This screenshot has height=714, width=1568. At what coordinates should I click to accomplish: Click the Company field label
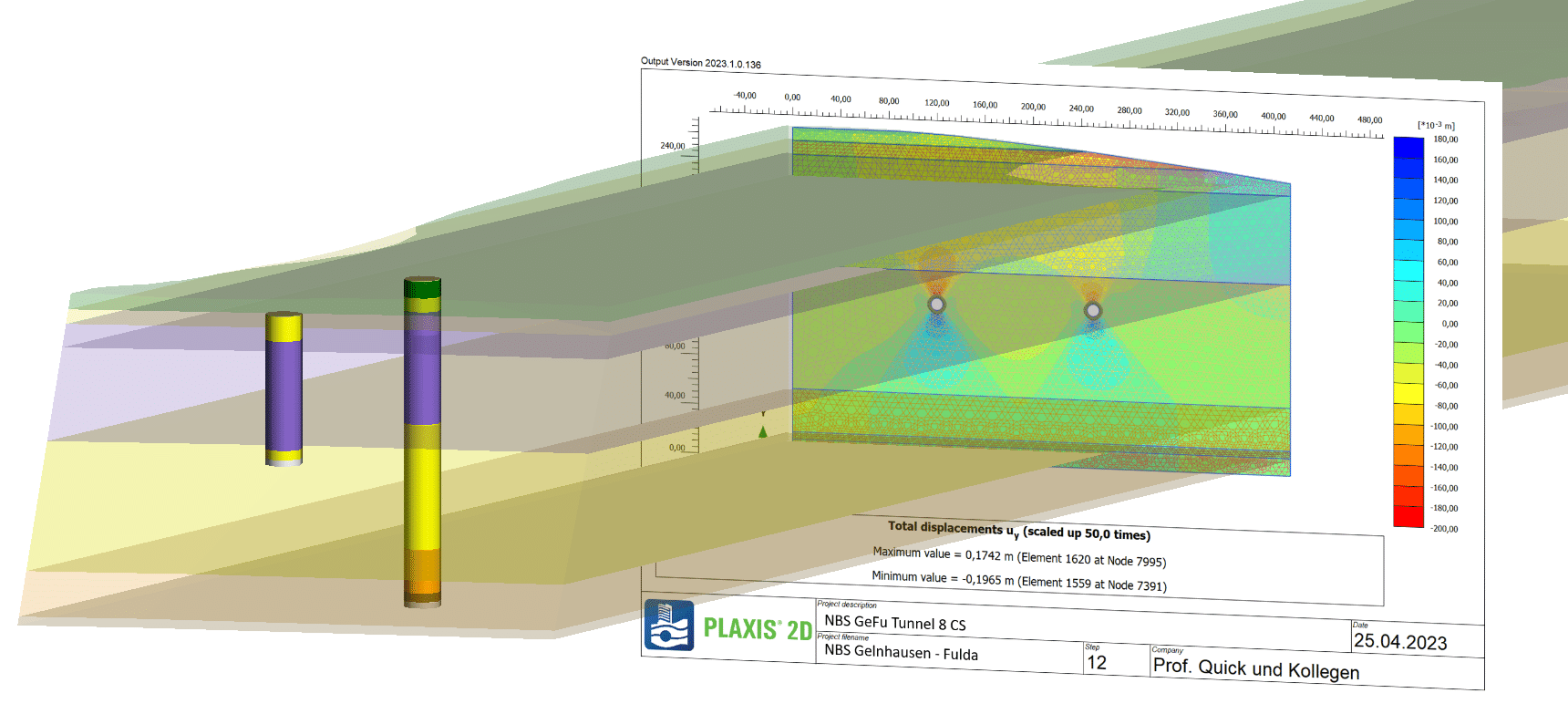point(1168,651)
